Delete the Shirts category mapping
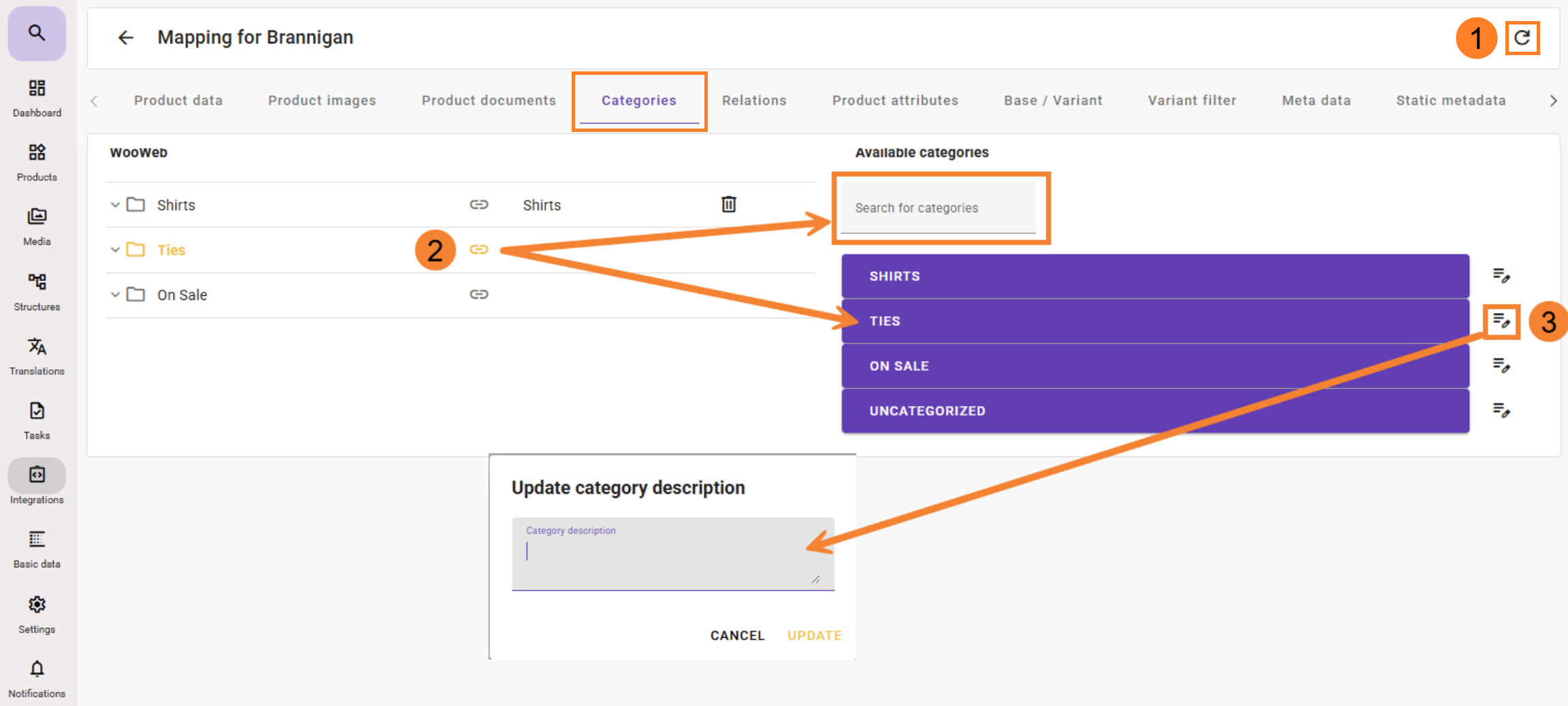Screen dimensions: 1568x706 coord(728,204)
